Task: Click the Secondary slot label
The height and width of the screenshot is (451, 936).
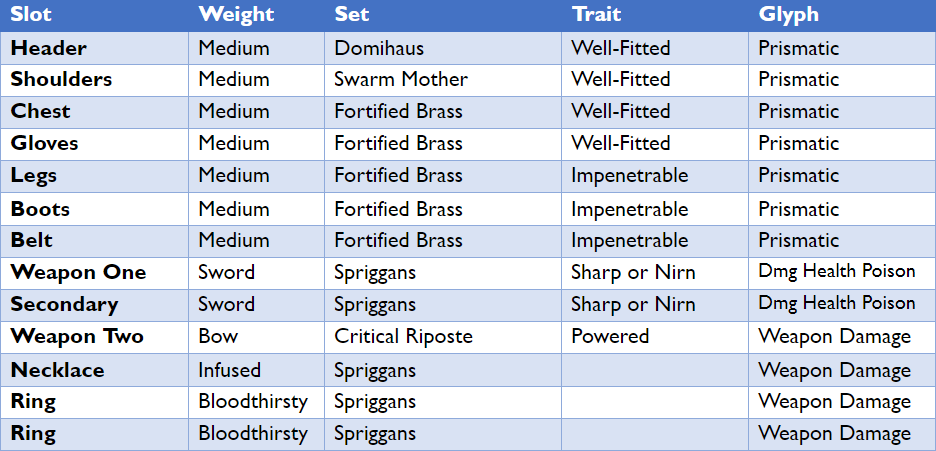Action: 64,304
